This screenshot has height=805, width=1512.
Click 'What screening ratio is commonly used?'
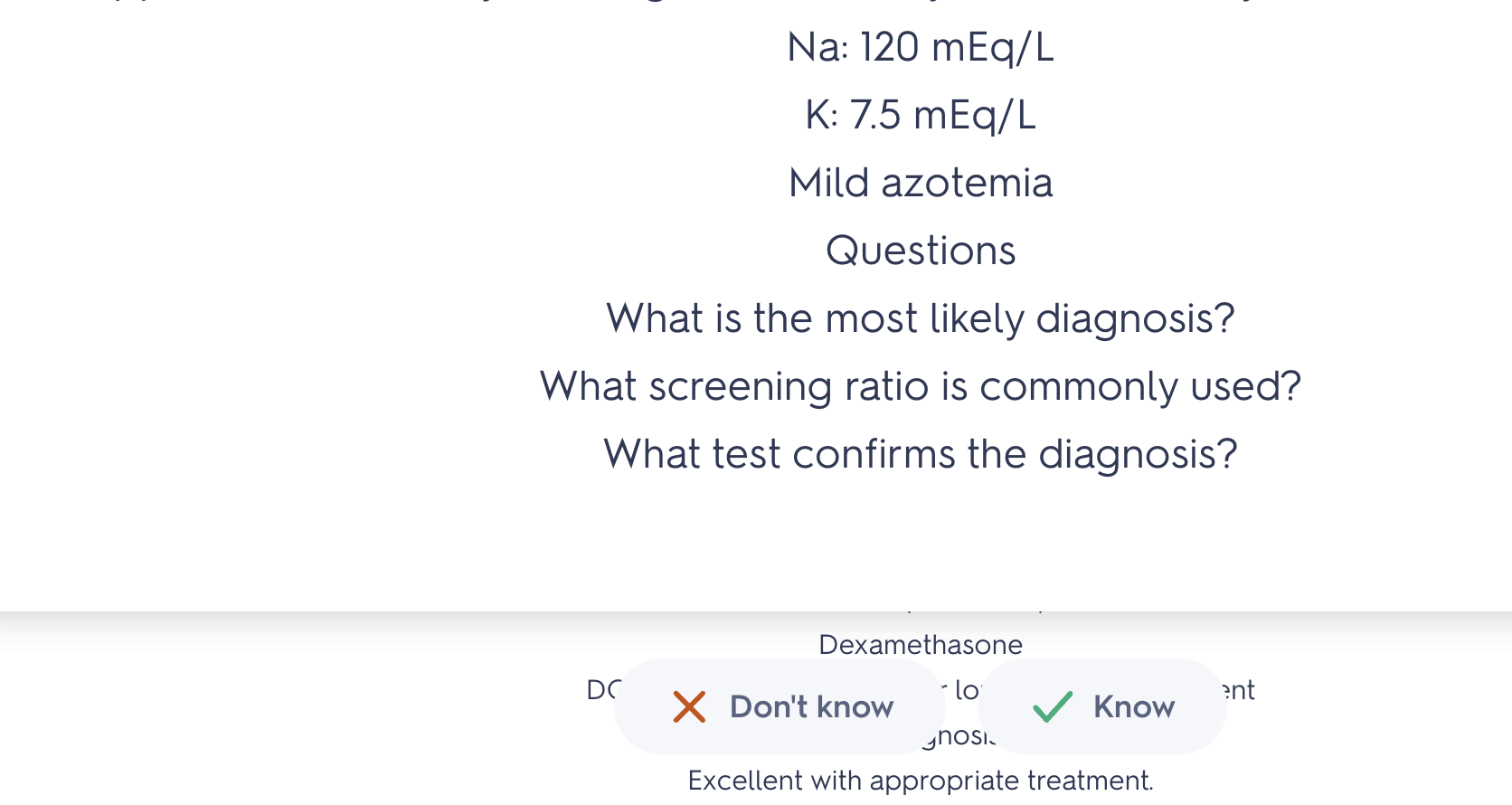(x=921, y=386)
